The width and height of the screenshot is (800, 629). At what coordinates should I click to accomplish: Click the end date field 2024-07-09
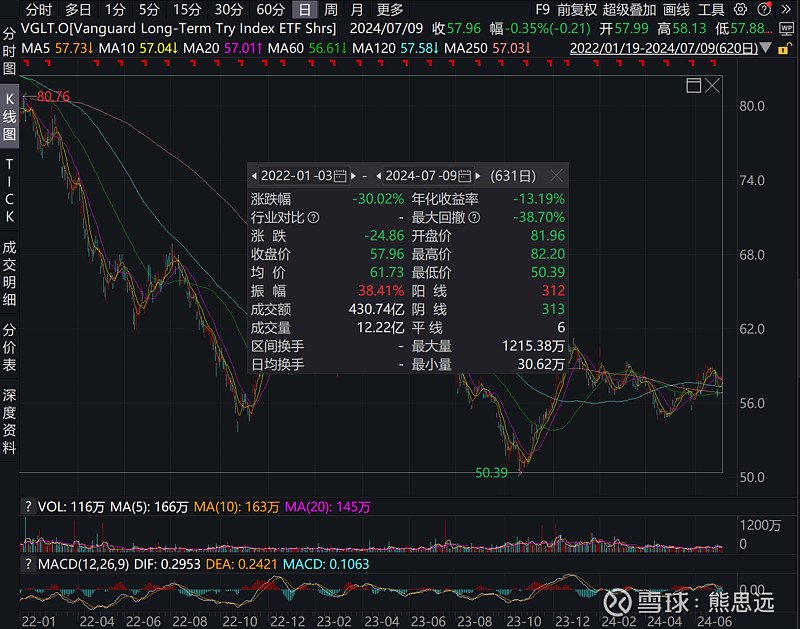(421, 176)
